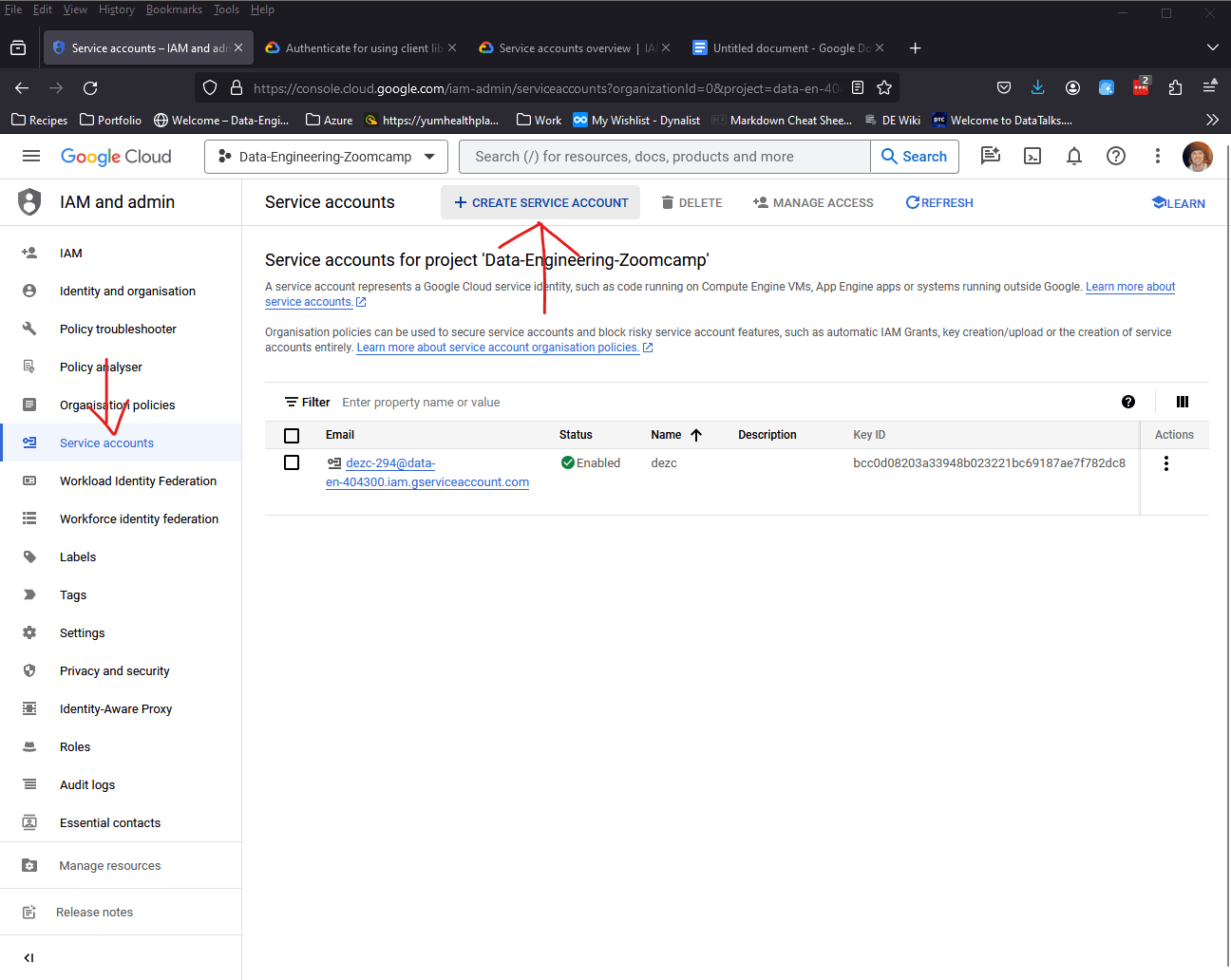Click the IAM and admin shield icon

[30, 202]
